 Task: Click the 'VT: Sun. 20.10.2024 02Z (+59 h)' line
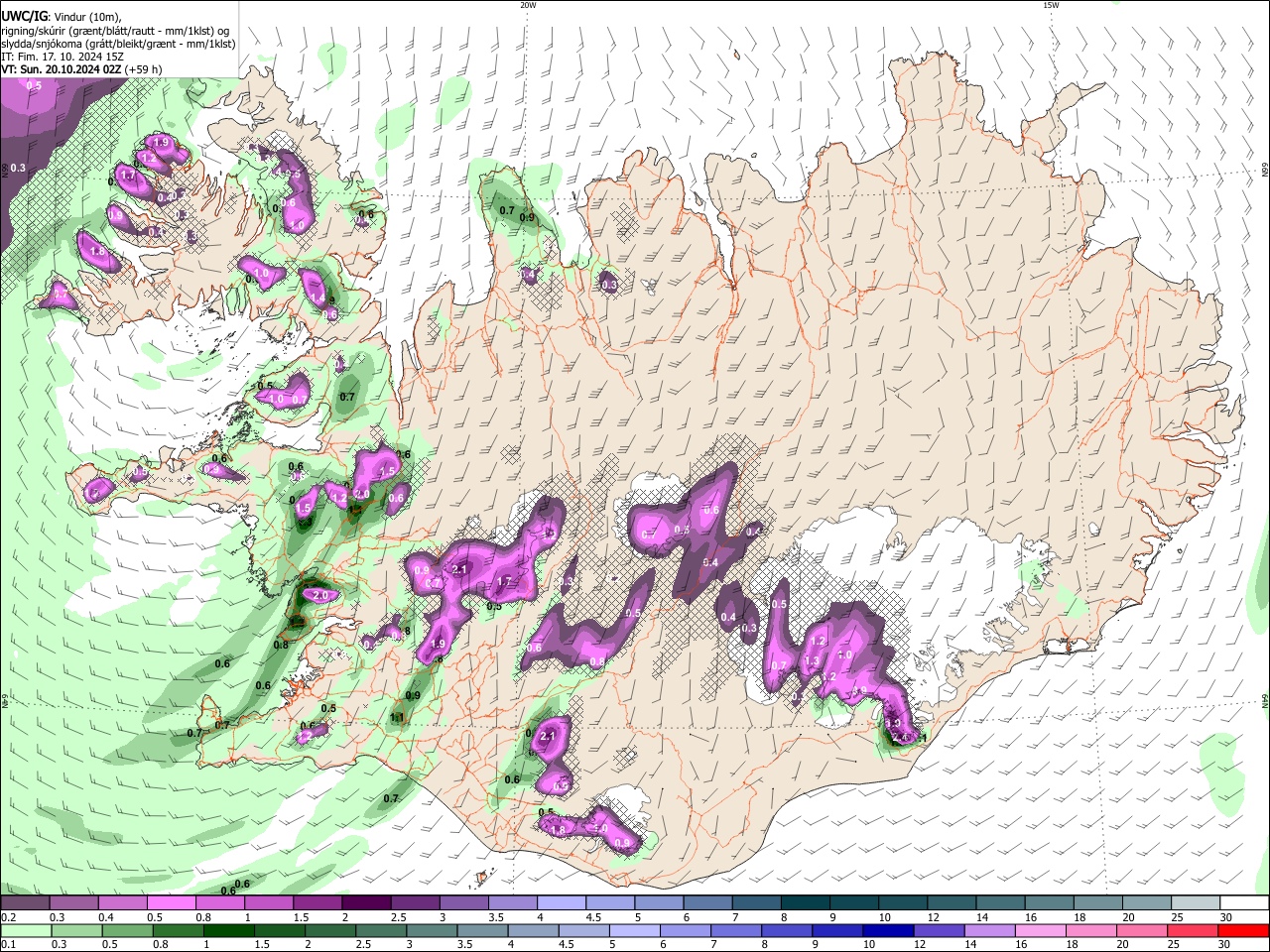click(x=81, y=70)
